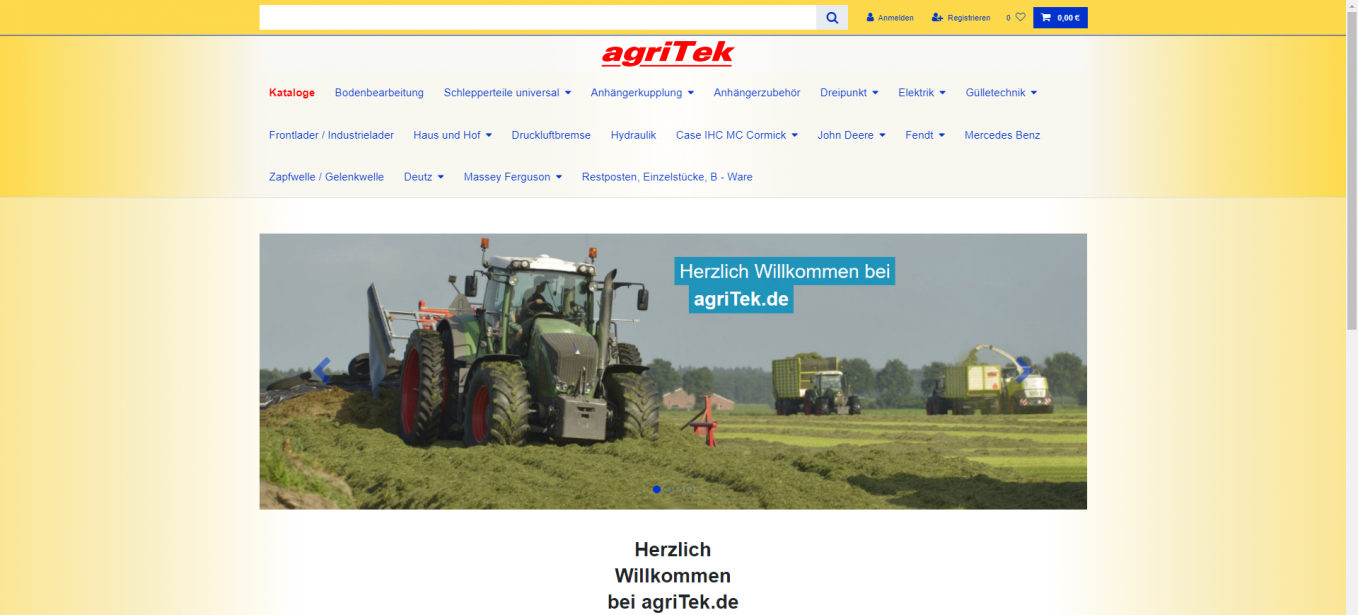
Task: Open the Kataloge menu item
Action: pyautogui.click(x=292, y=93)
